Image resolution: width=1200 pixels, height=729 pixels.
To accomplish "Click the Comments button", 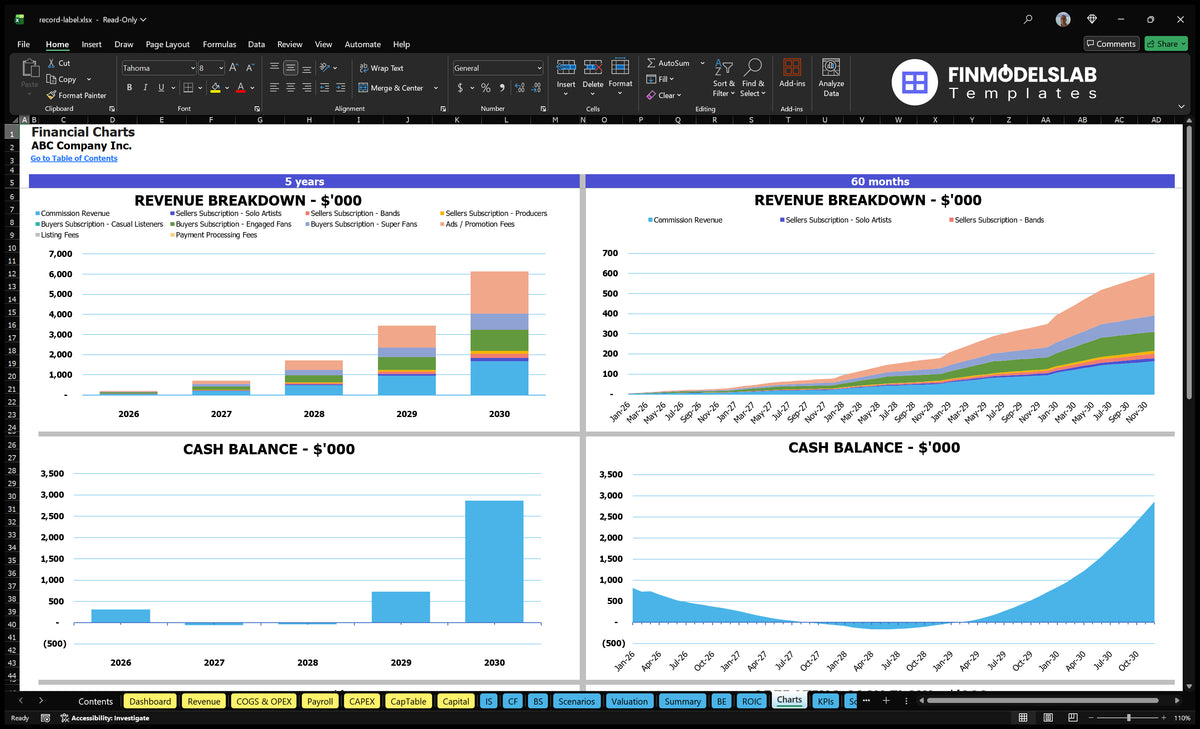I will [x=1111, y=44].
